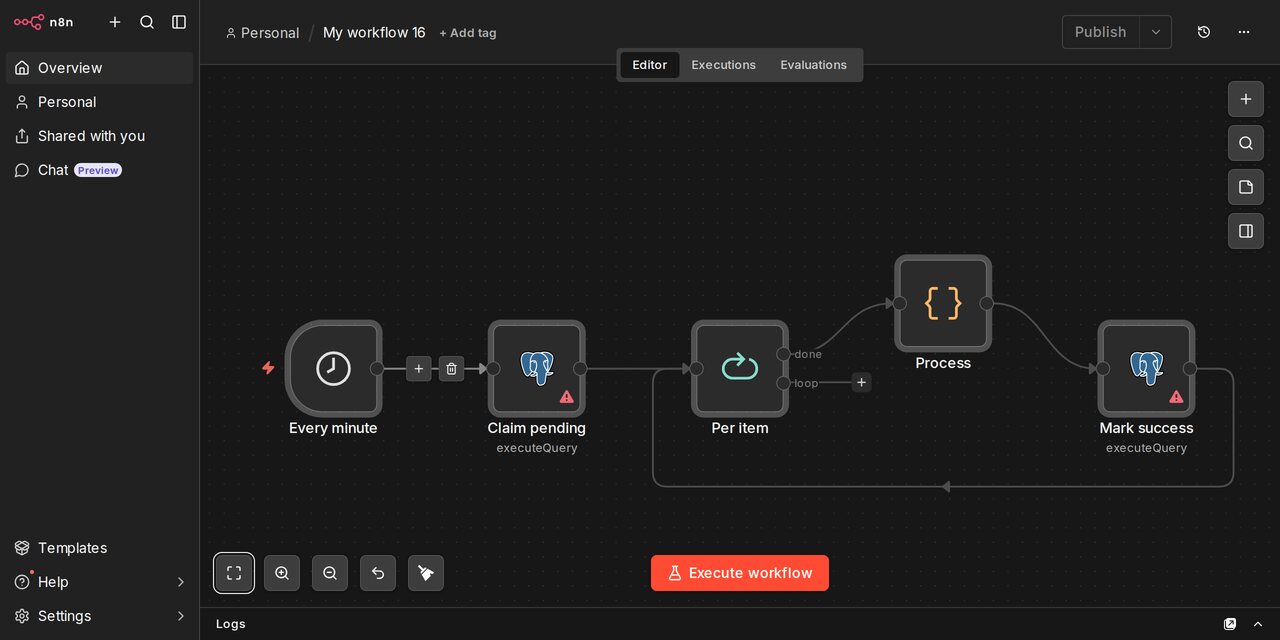Zoom in on canvas
Image resolution: width=1280 pixels, height=640 pixels.
pyautogui.click(x=282, y=573)
